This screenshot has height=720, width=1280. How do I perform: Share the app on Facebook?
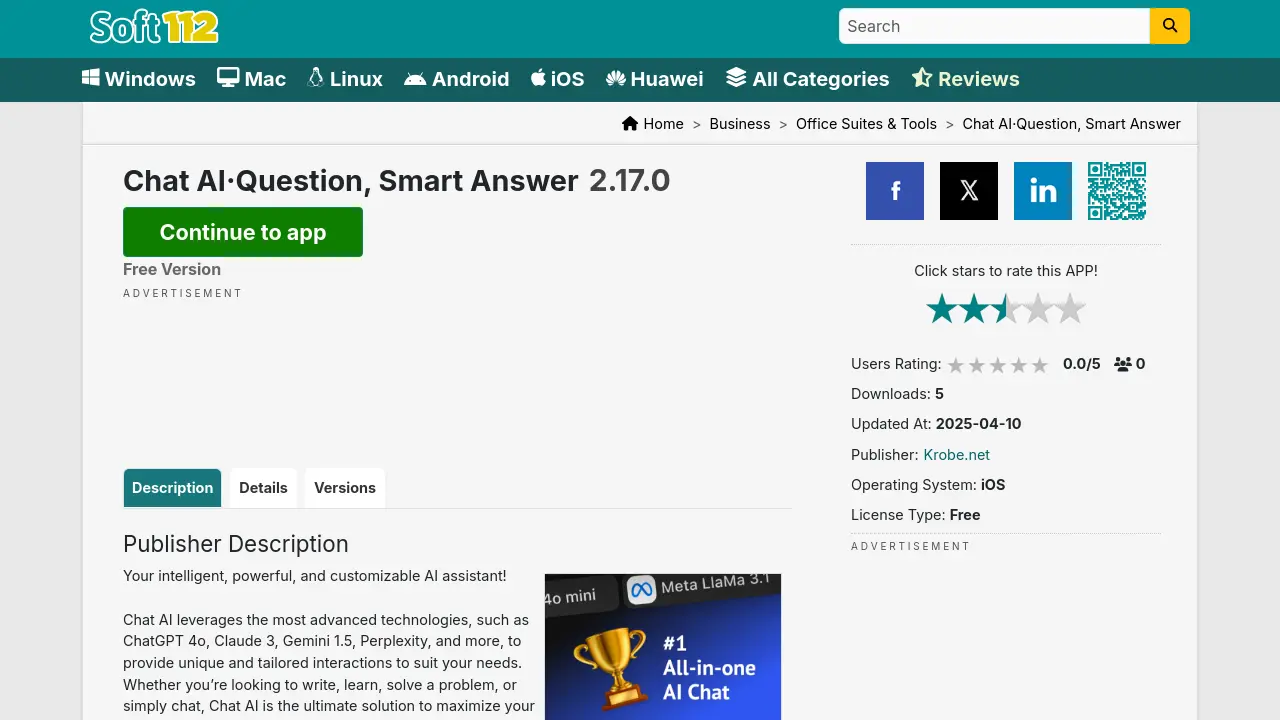(x=895, y=191)
